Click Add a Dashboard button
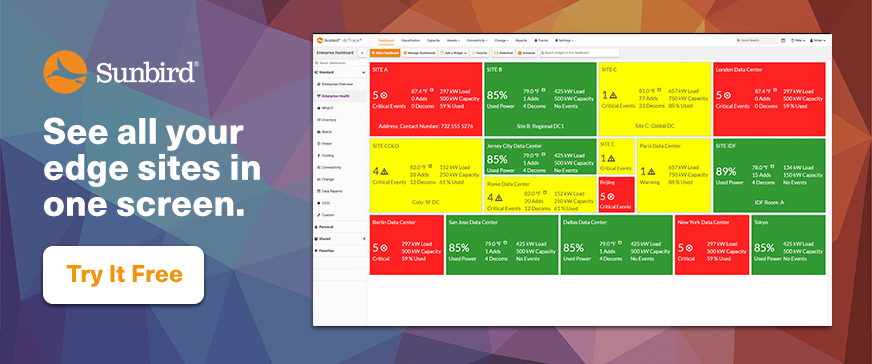The image size is (872, 364). [x=385, y=53]
